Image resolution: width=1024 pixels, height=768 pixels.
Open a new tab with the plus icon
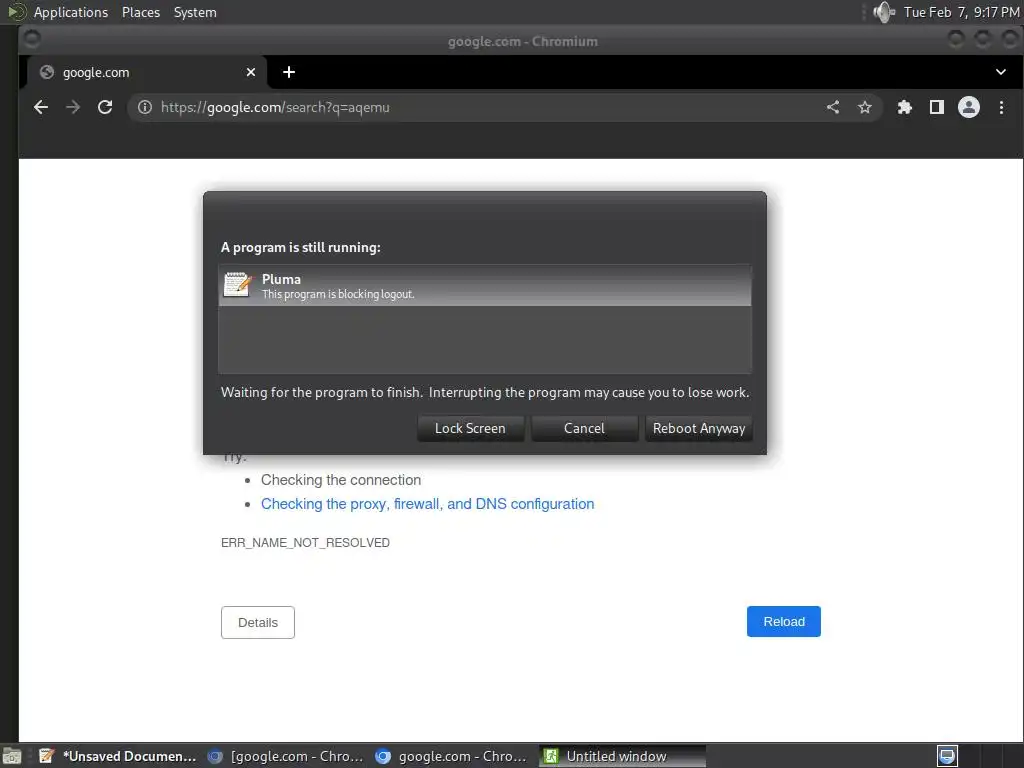point(289,72)
